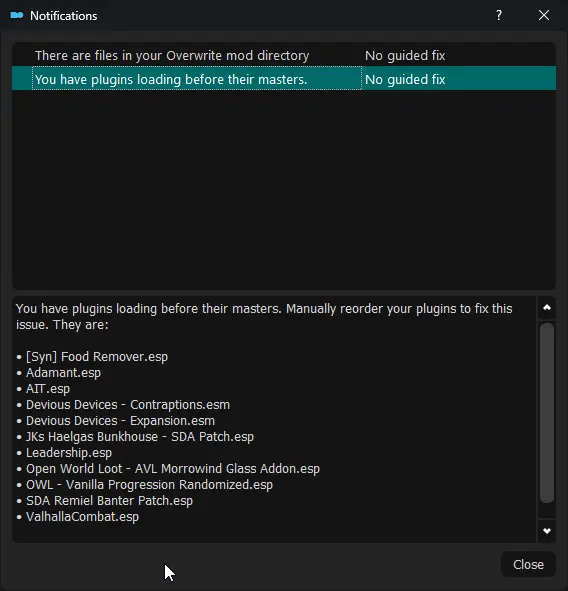568x591 pixels.
Task: Click the Mod Organizer logo icon
Action: tap(17, 15)
